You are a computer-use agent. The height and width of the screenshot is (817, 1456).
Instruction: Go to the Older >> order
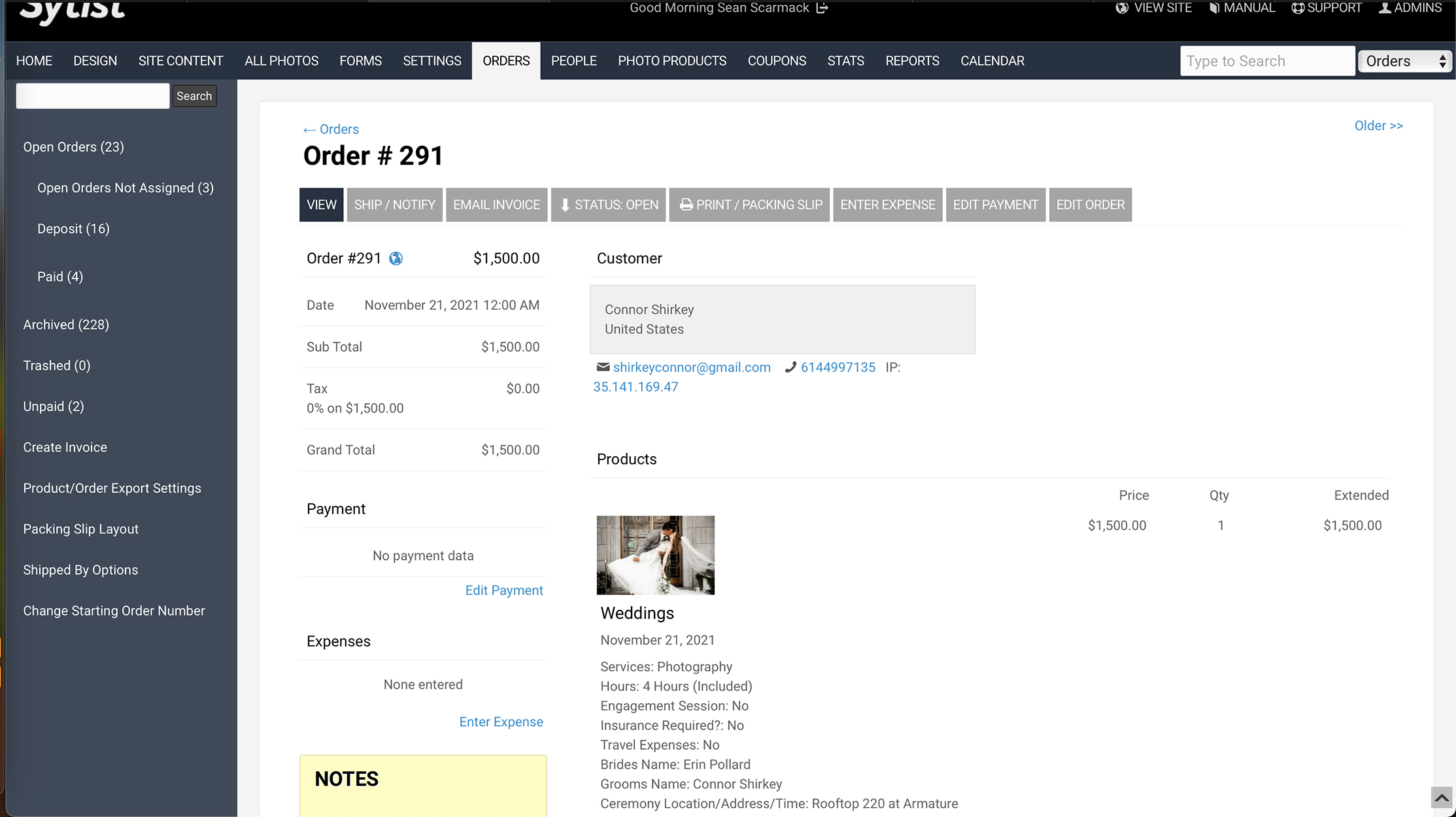pyautogui.click(x=1379, y=125)
